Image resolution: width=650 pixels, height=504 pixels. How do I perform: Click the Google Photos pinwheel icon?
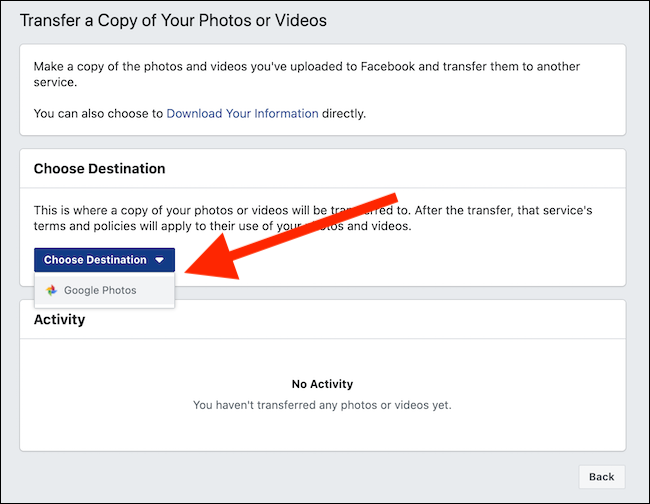tap(51, 291)
